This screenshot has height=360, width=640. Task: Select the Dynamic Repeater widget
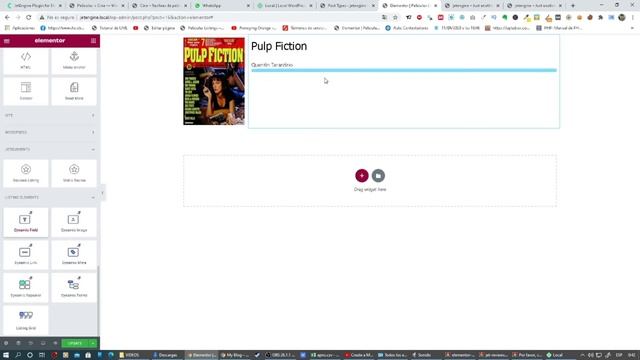[x=26, y=287]
